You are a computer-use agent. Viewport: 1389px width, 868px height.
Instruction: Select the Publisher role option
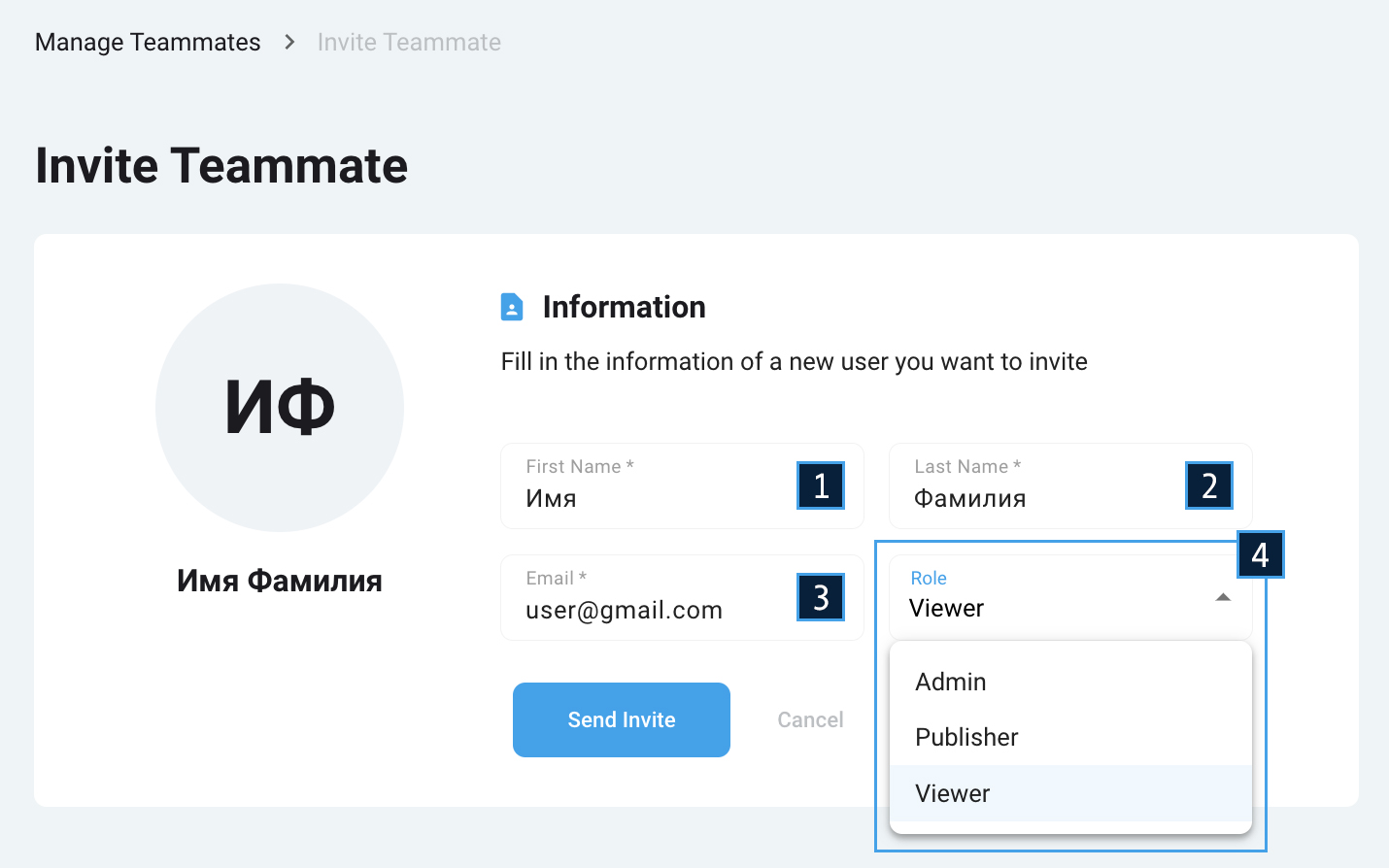pyautogui.click(x=966, y=737)
